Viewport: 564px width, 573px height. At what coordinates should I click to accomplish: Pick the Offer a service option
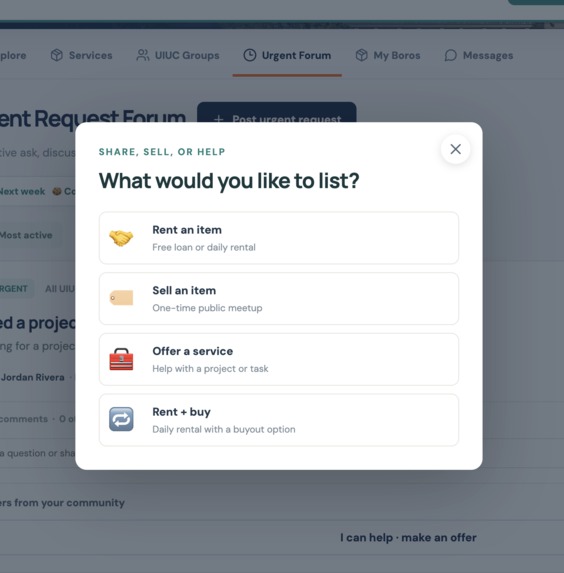point(279,359)
